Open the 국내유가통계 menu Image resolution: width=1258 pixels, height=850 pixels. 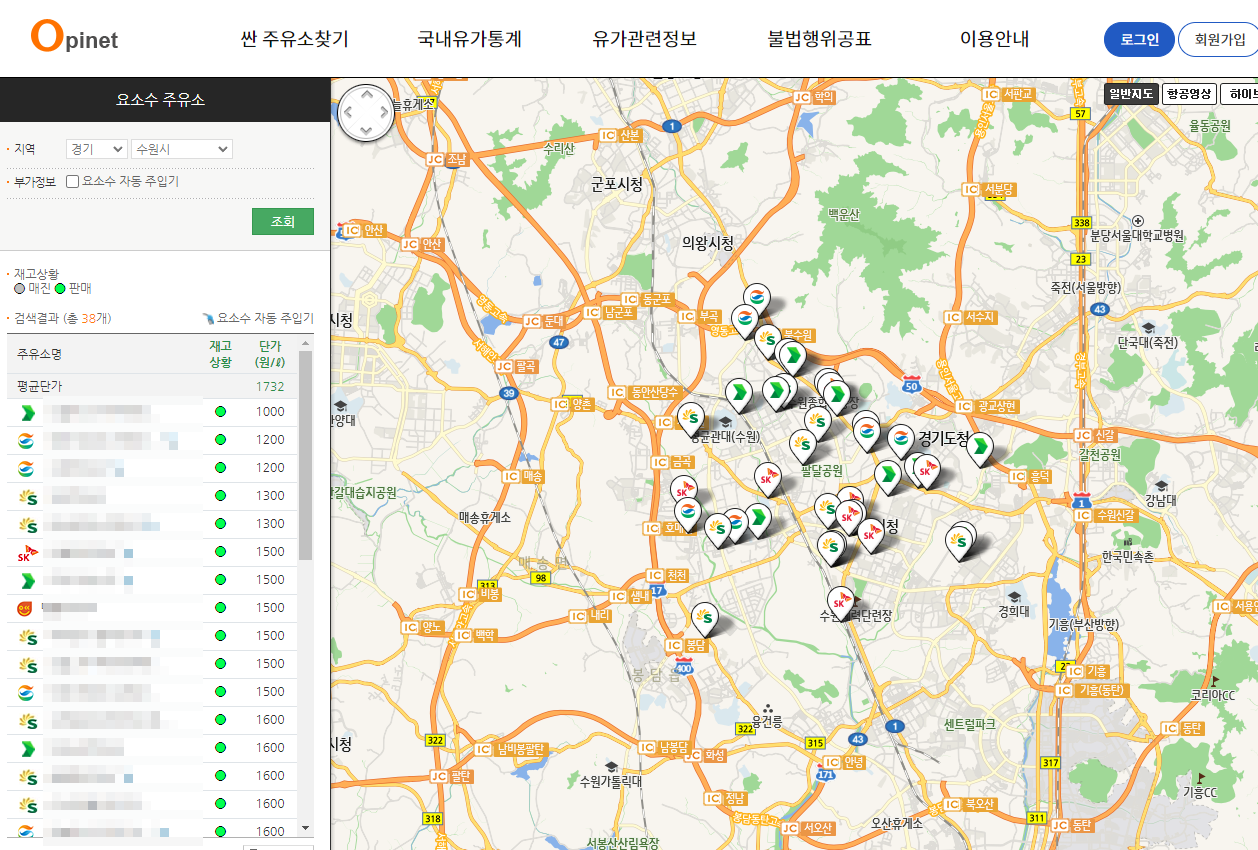click(470, 39)
